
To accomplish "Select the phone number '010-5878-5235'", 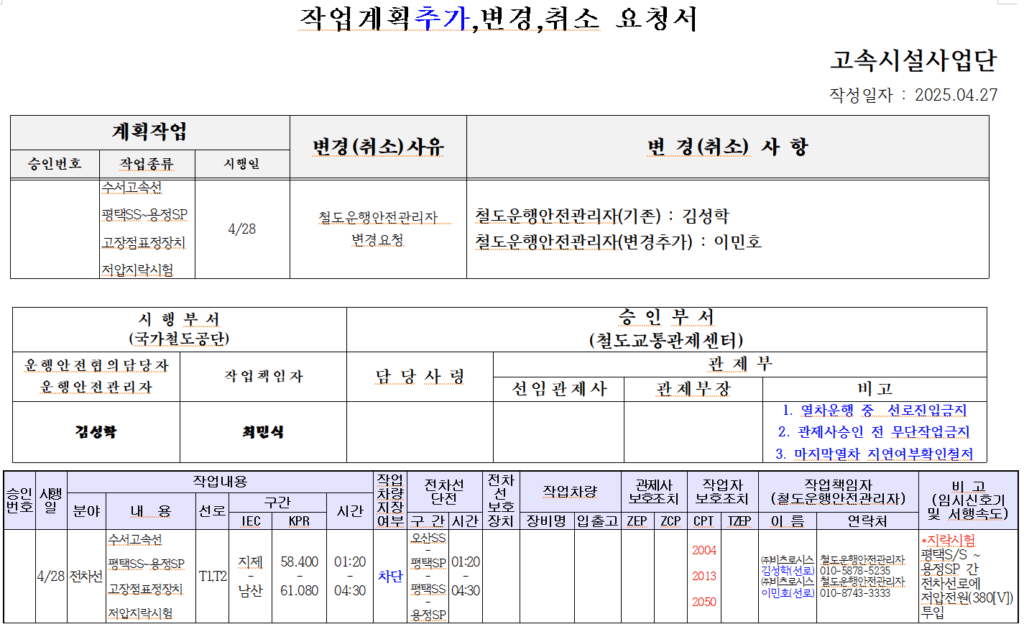I will 855,570.
